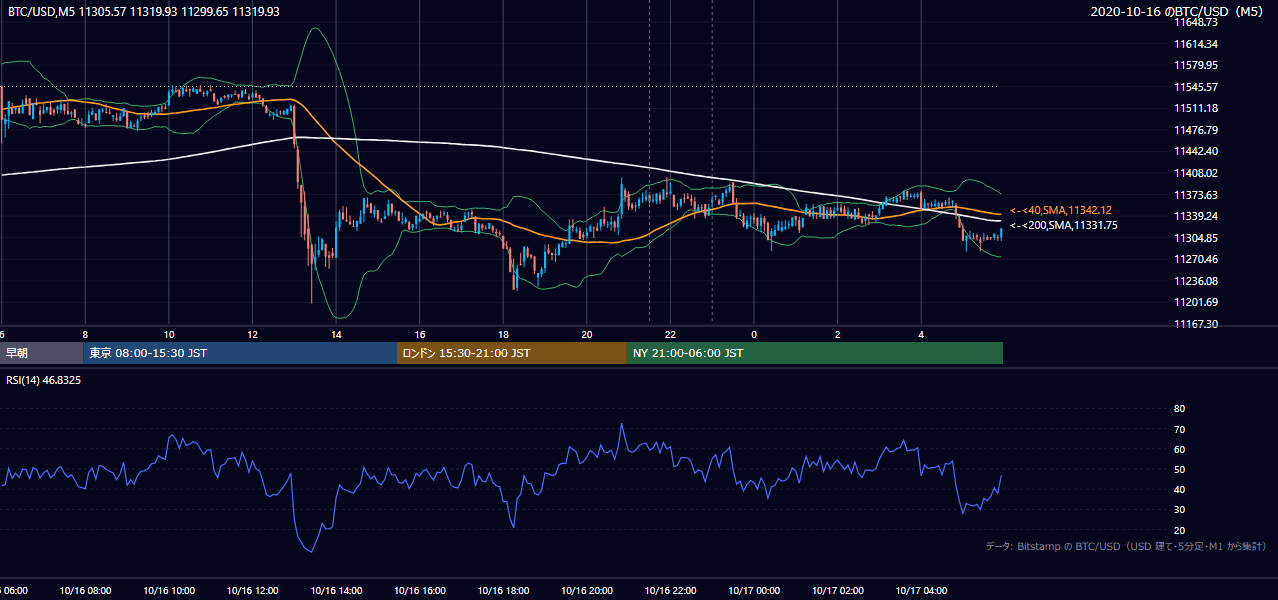This screenshot has width=1278, height=600.
Task: Click price axis value 11339.24
Action: click(x=1195, y=216)
